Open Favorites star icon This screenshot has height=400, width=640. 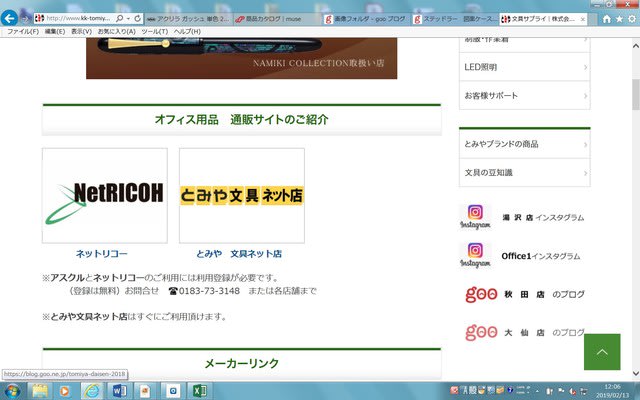click(620, 19)
